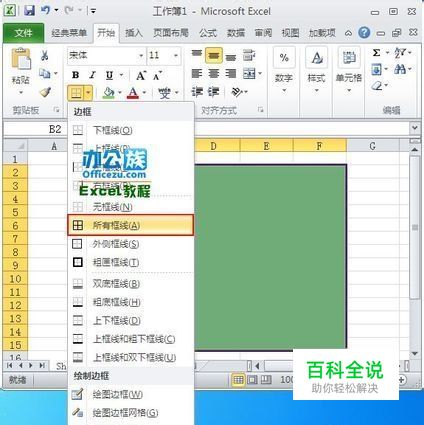The width and height of the screenshot is (424, 425).
Task: Select 绘图边框网格(G) draw border grid
Action: pyautogui.click(x=131, y=413)
